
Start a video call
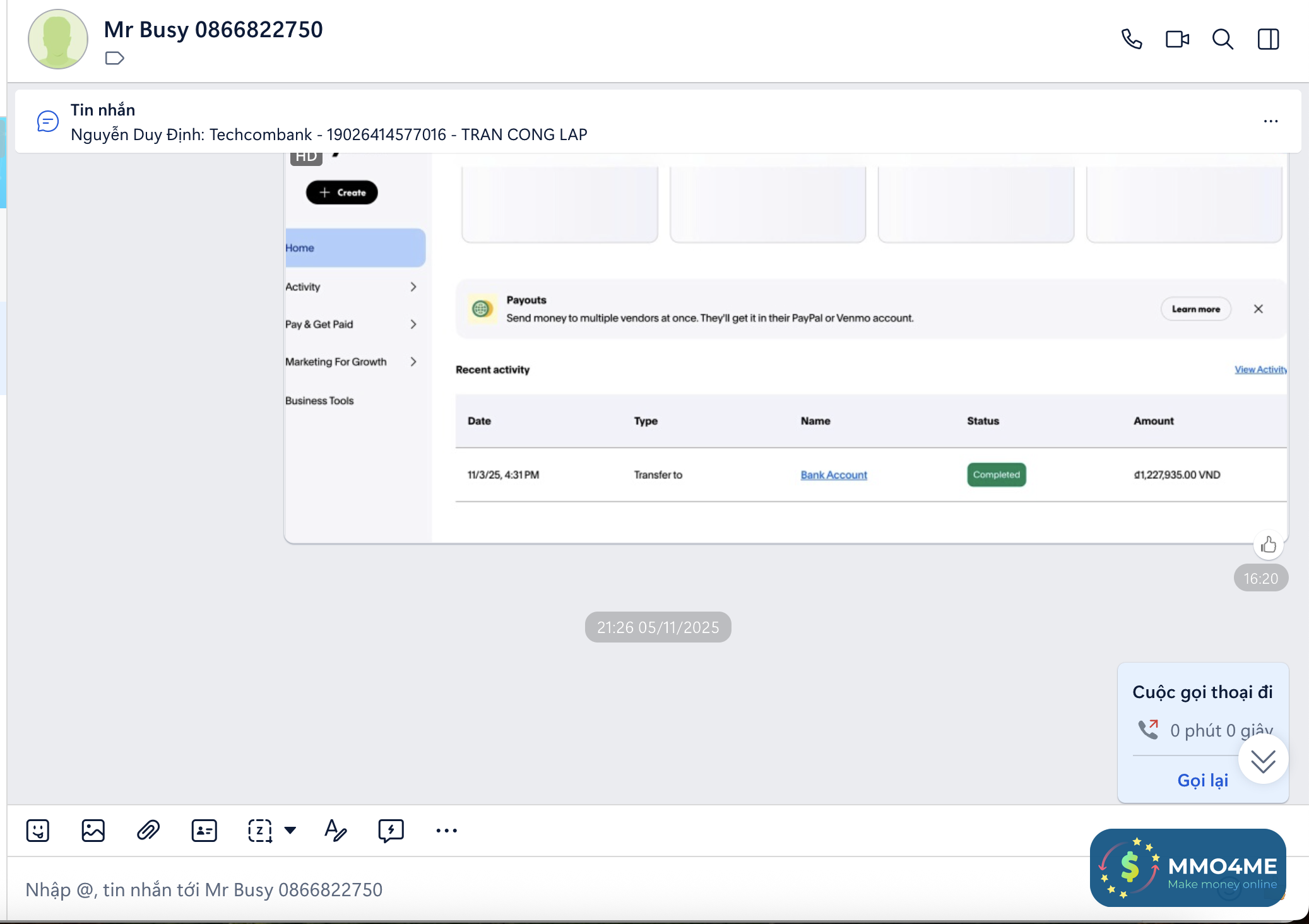[x=1176, y=39]
